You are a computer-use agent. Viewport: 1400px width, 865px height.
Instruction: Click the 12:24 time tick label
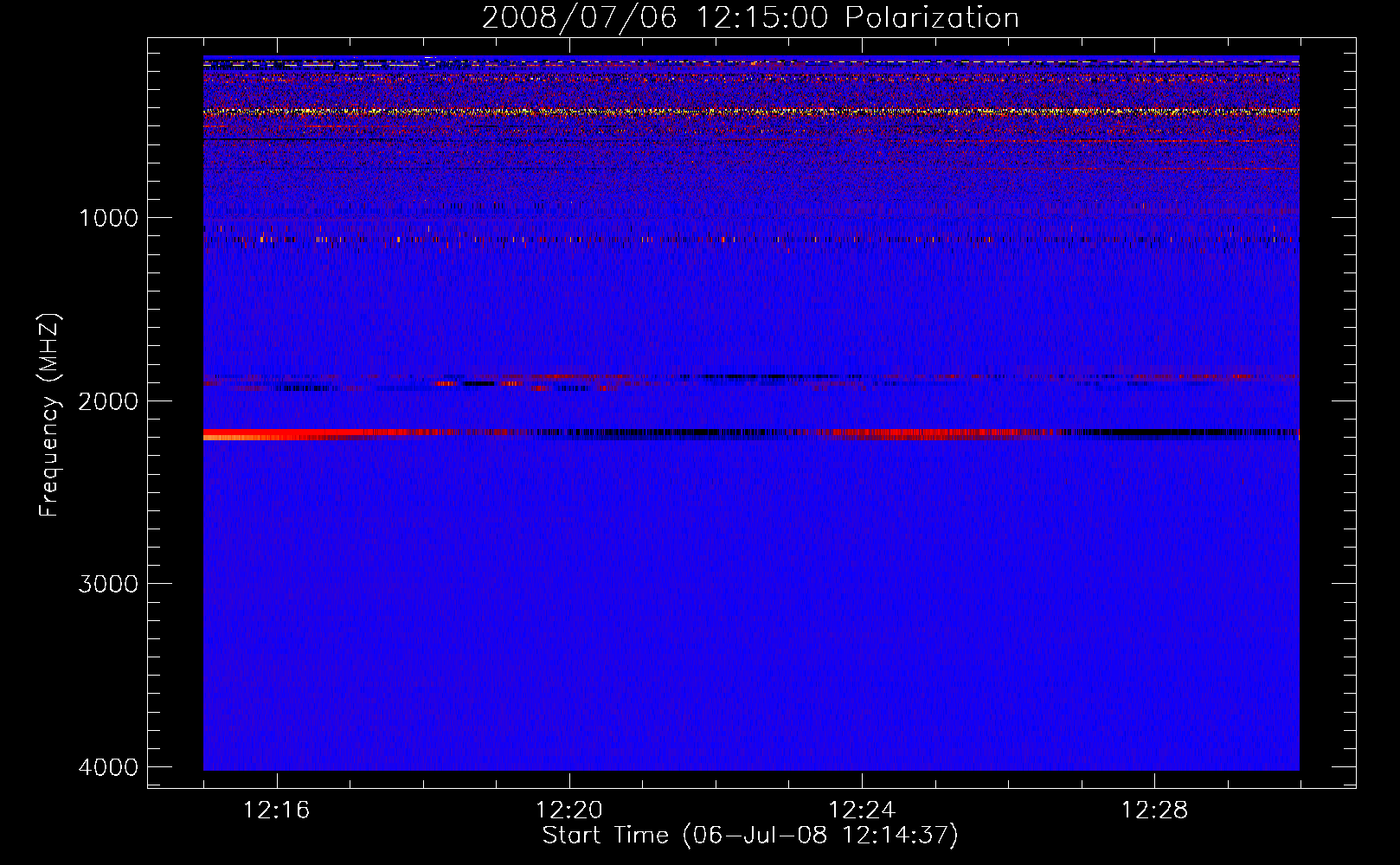tap(862, 811)
